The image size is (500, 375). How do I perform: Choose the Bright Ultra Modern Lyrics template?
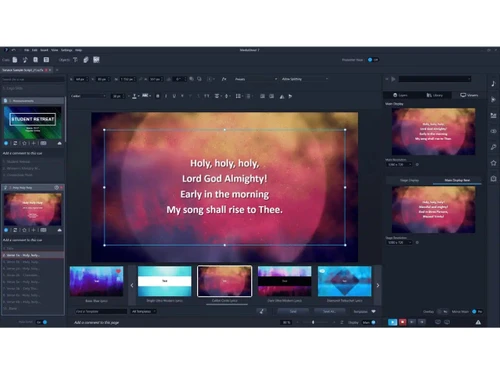165,281
